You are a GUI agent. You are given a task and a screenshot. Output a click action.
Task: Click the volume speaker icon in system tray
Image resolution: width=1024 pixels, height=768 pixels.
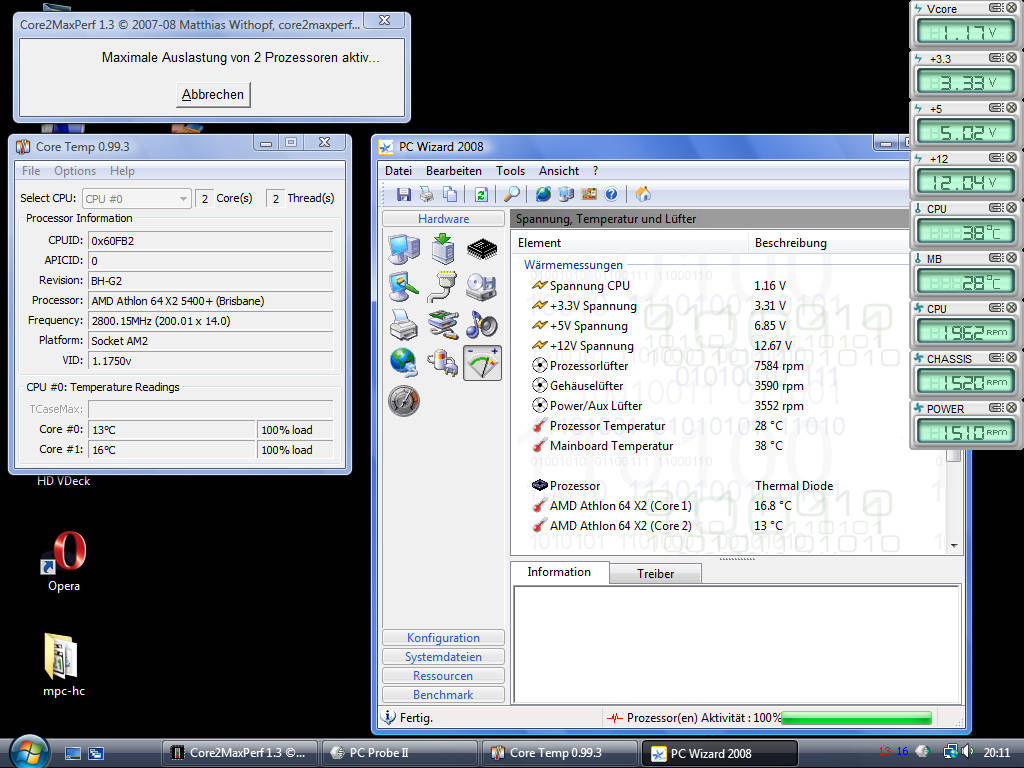pos(968,752)
